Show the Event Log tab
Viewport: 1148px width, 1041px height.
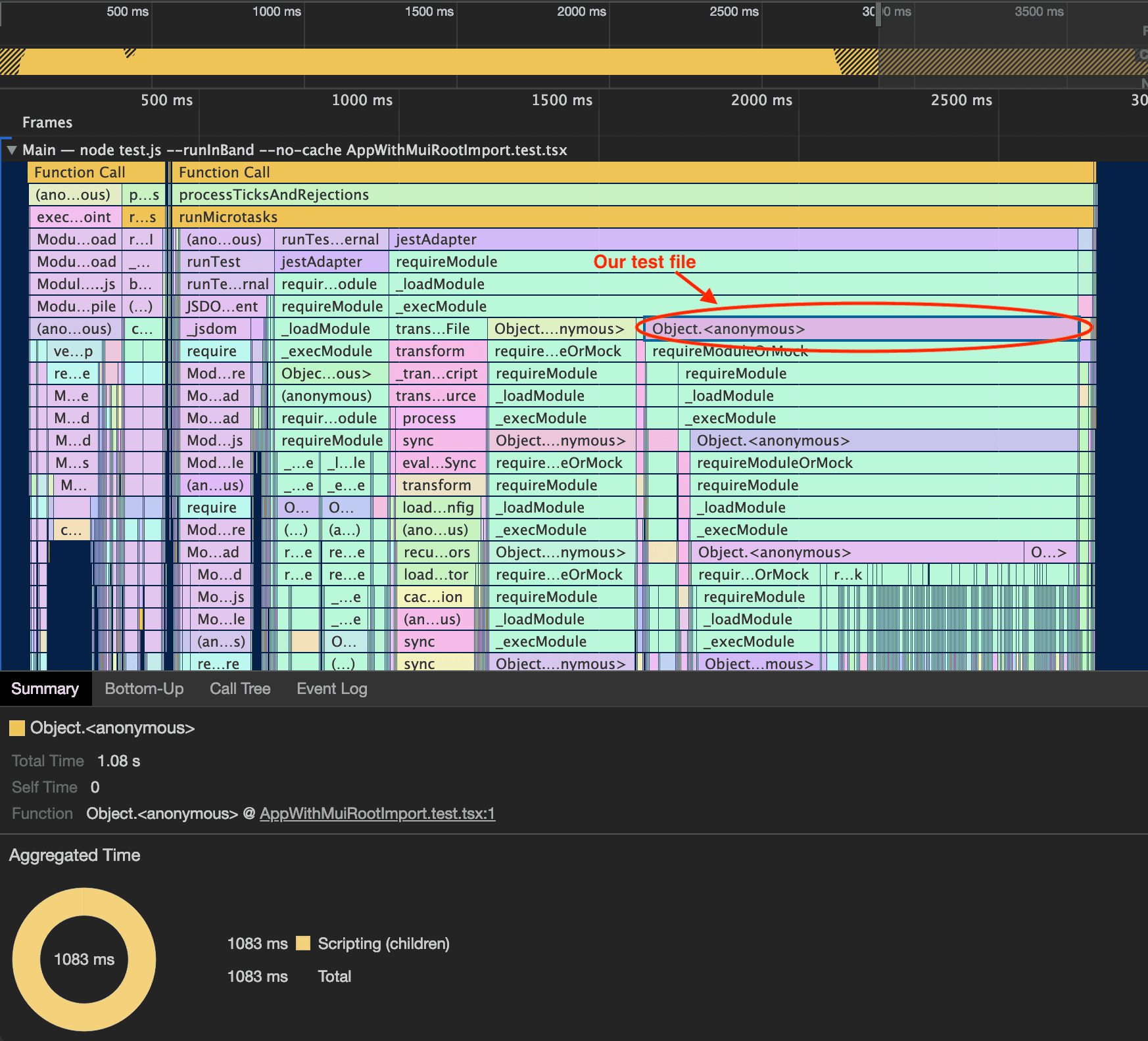click(x=331, y=689)
